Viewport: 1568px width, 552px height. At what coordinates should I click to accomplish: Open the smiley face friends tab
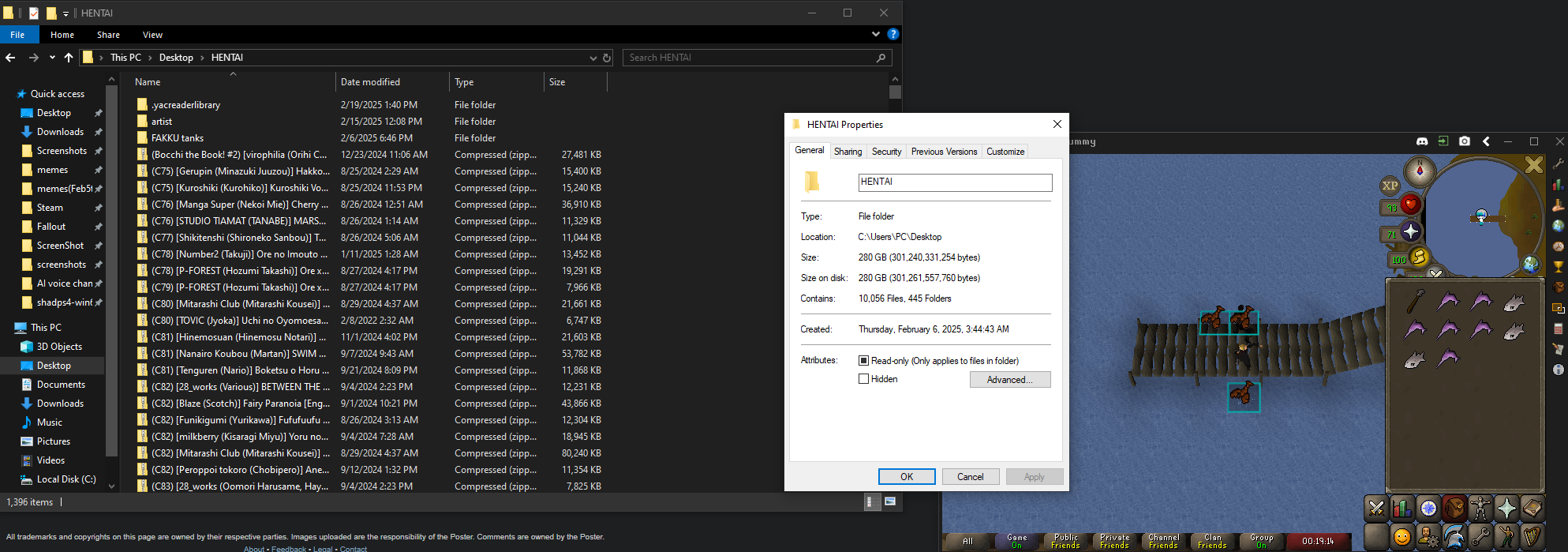coord(1402,537)
